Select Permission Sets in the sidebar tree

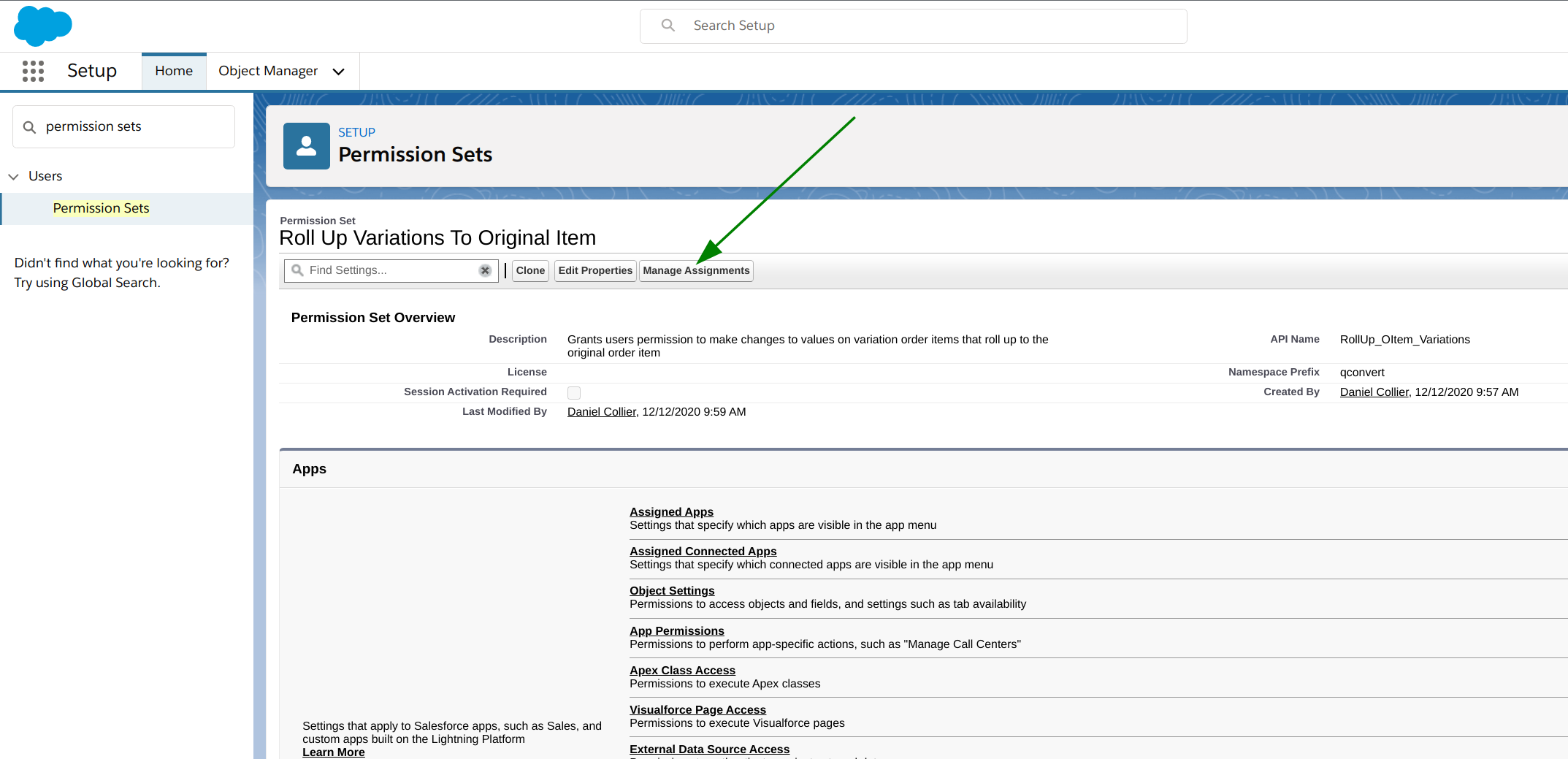(101, 208)
